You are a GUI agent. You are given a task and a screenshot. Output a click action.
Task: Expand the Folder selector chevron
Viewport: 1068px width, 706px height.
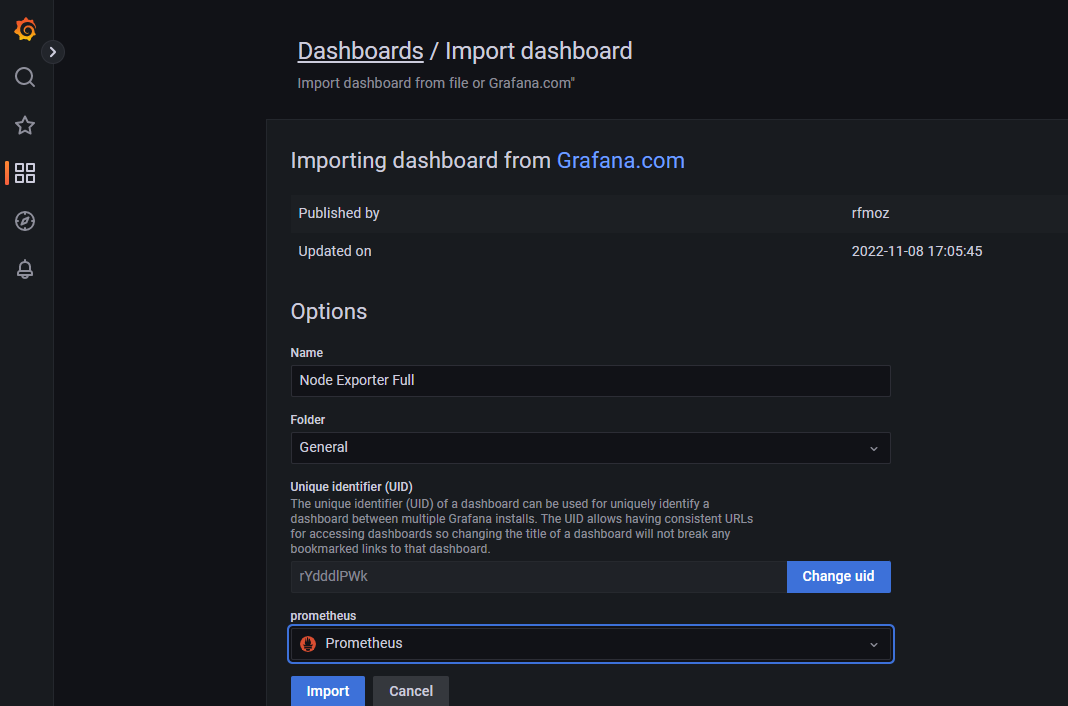point(874,448)
